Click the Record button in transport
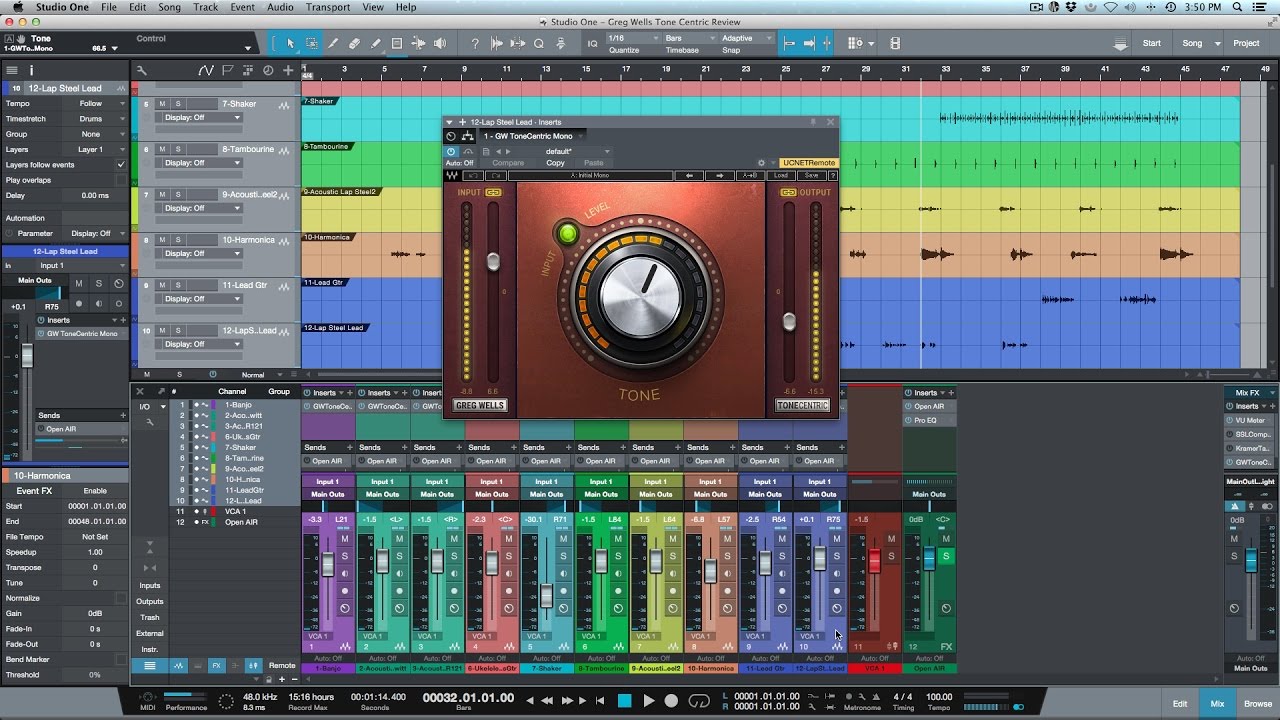Screen dimensions: 1280x720 671,701
